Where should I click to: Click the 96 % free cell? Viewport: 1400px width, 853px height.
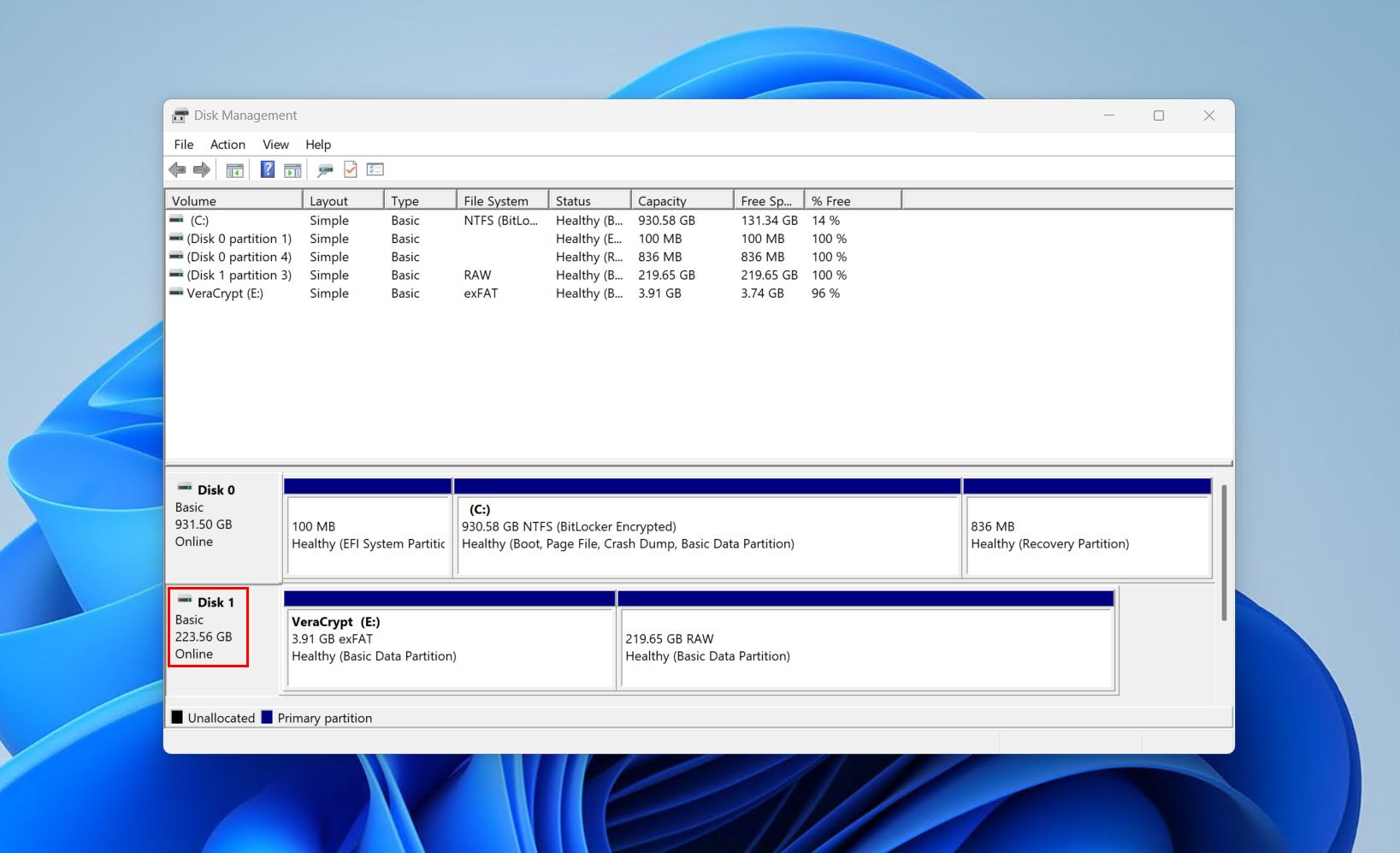(x=825, y=293)
